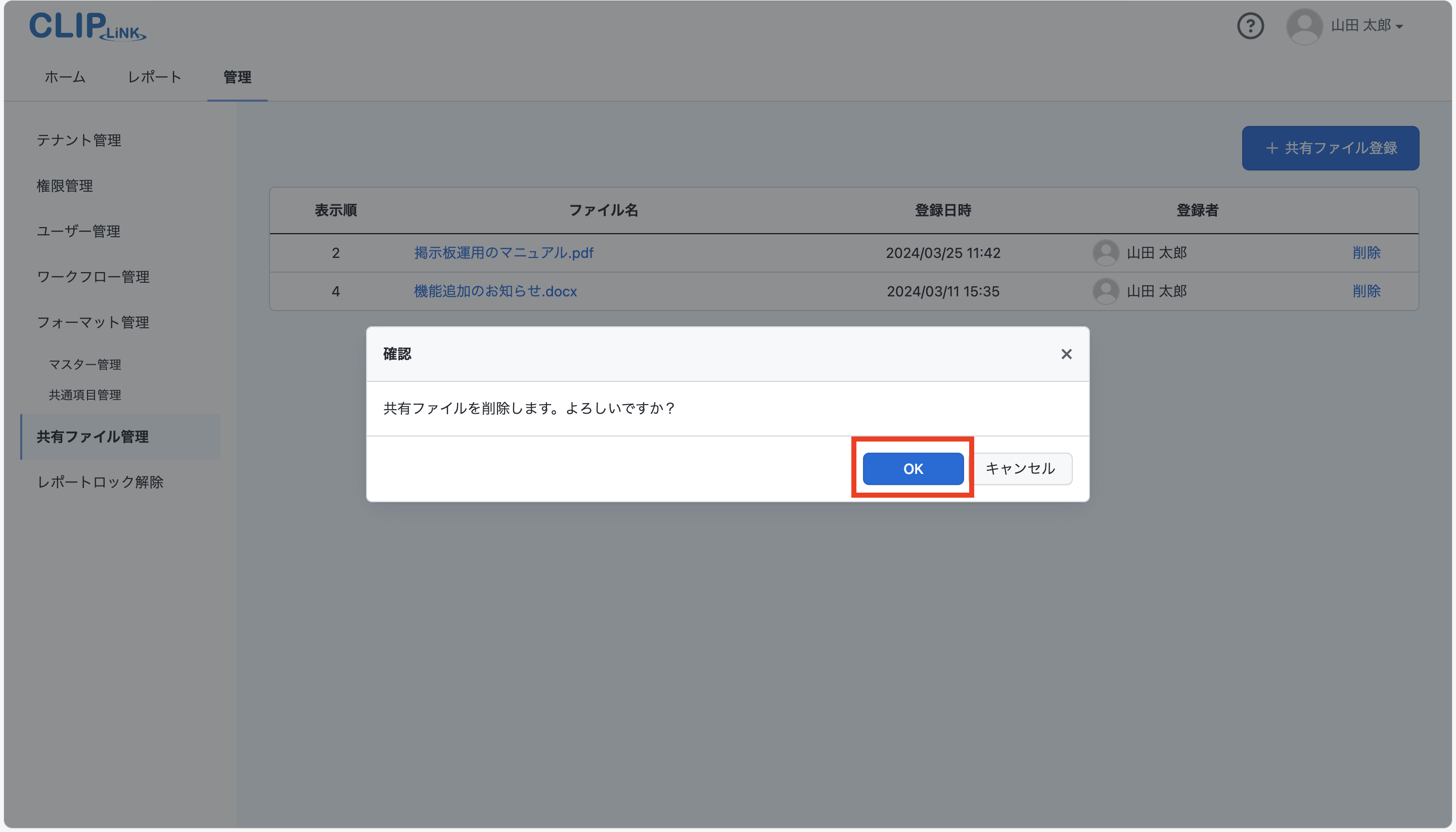1456x832 pixels.
Task: Click 削除 for 掲示板運用のマニュアル.pdf
Action: 1367,252
